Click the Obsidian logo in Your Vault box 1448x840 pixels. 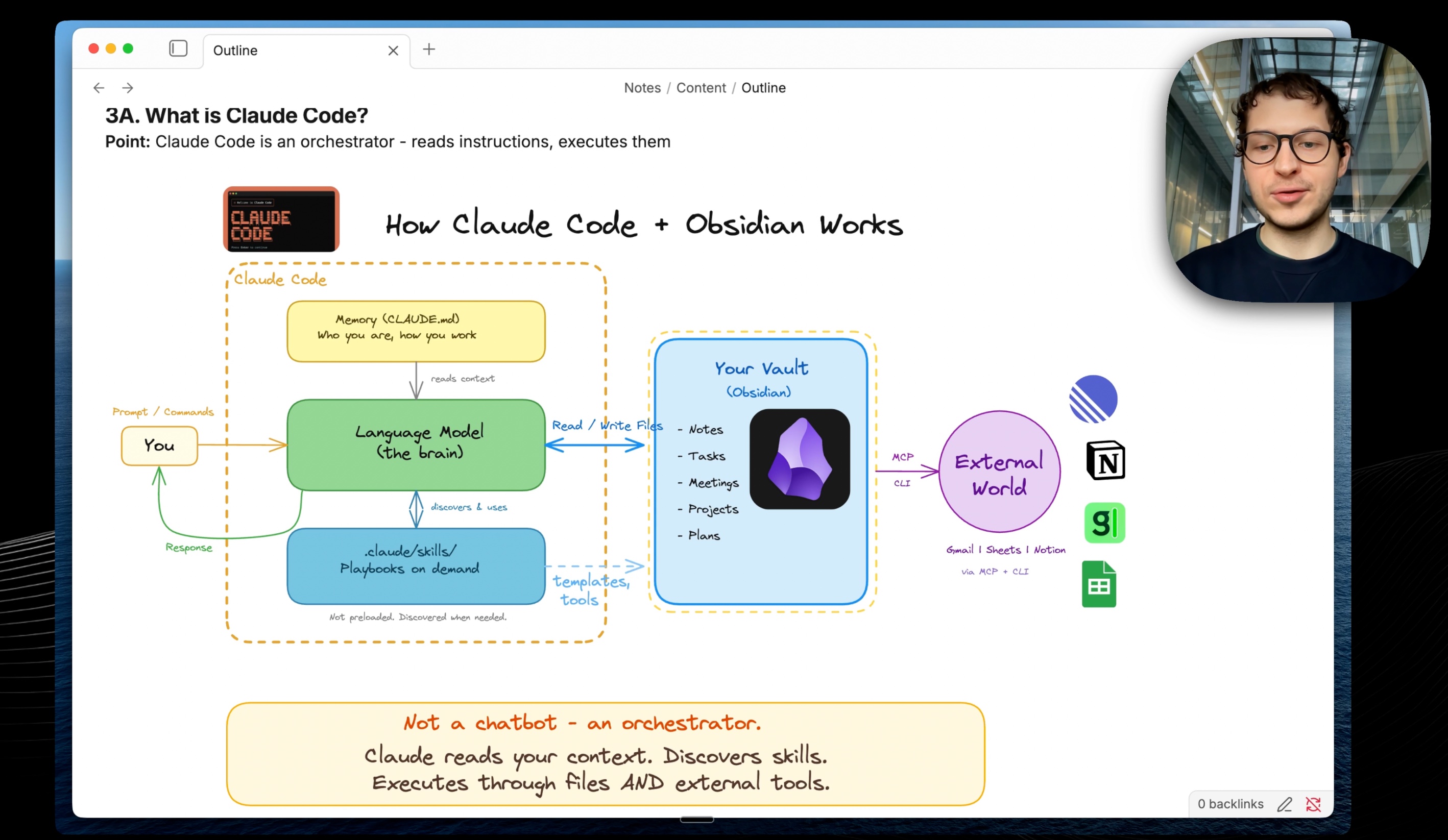[799, 458]
